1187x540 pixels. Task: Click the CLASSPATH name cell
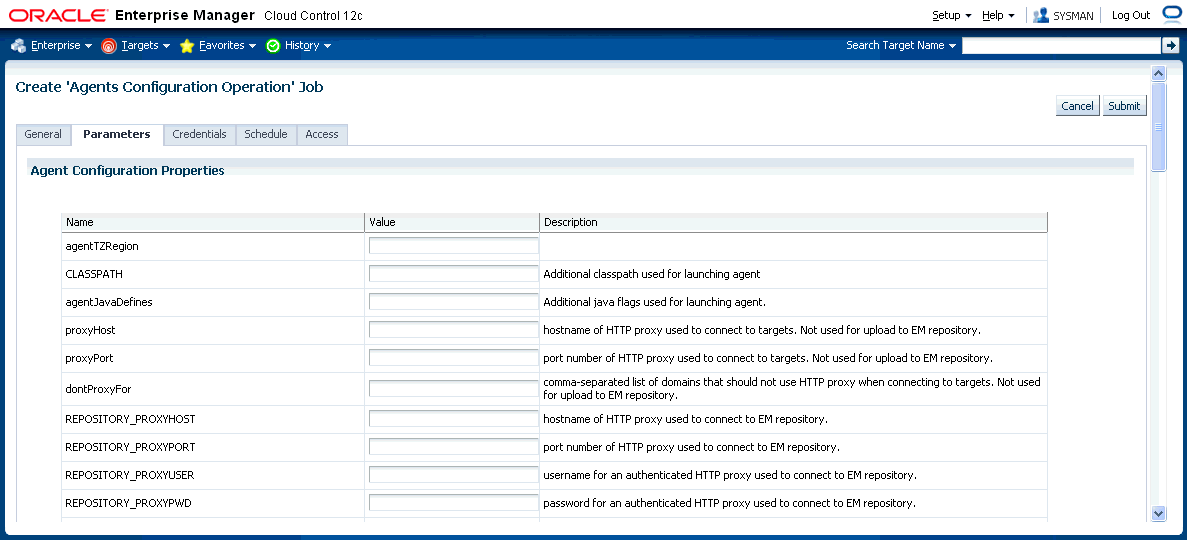click(213, 274)
